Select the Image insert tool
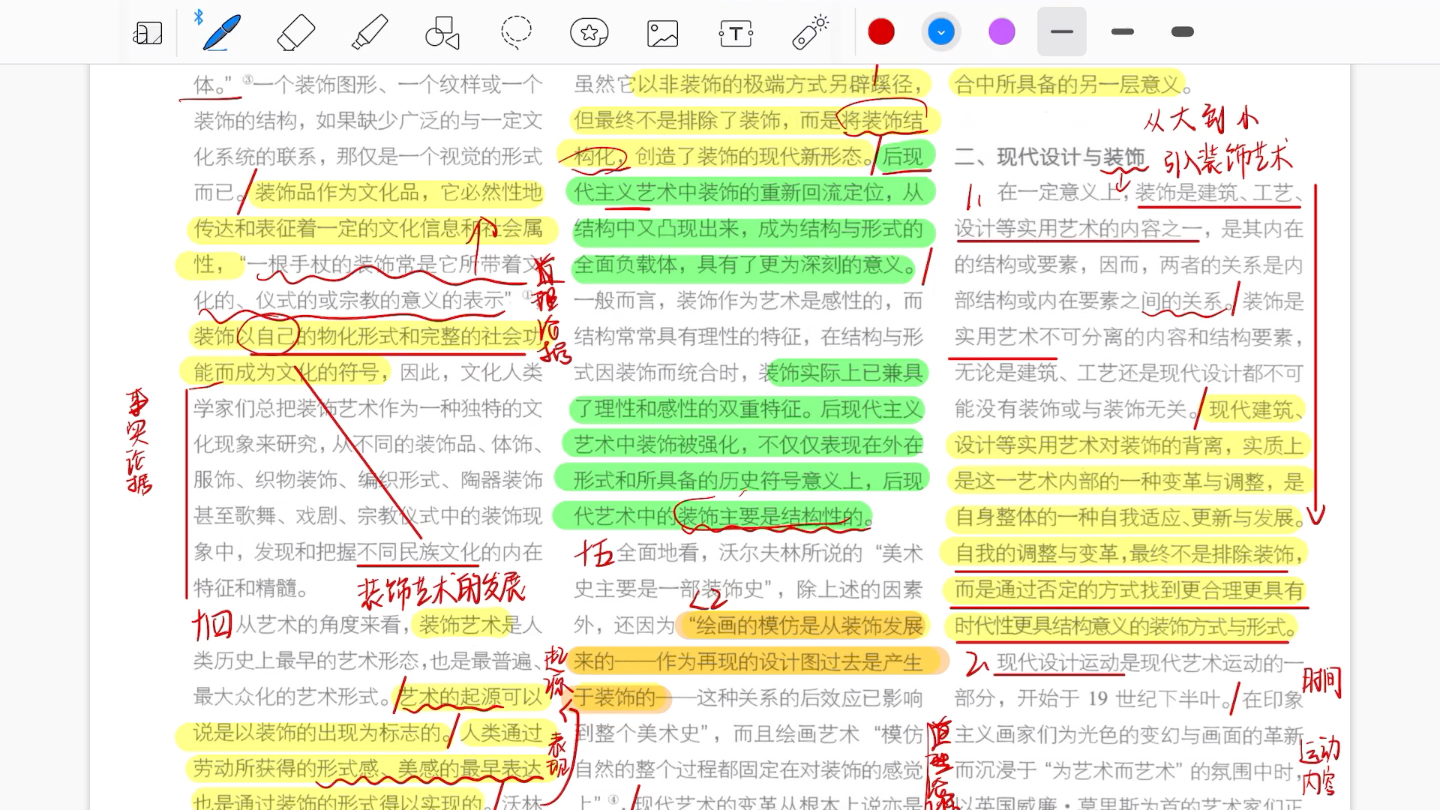Screen dimensions: 1440x810 pos(662,33)
